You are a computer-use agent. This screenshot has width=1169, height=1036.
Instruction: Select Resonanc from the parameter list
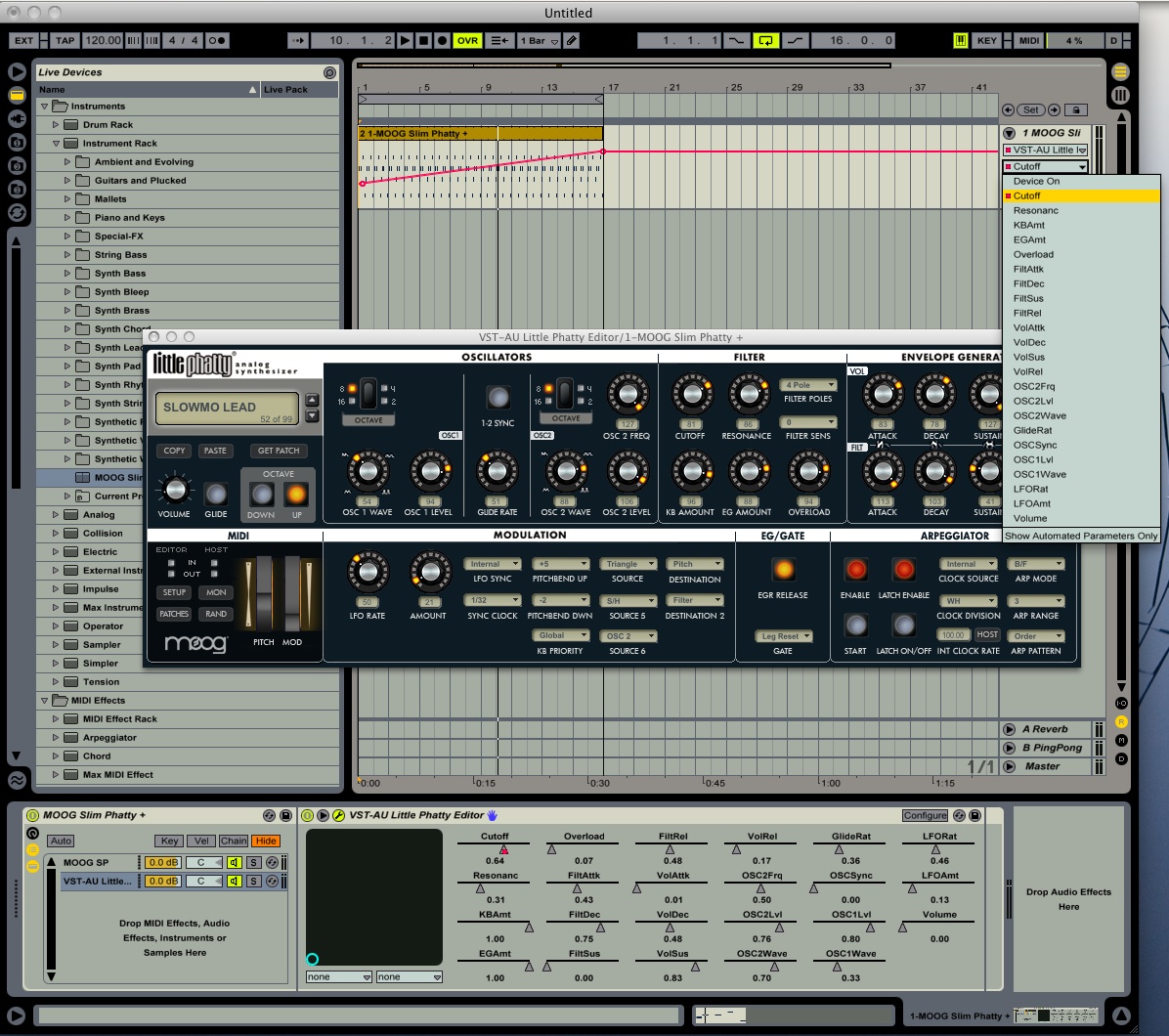pos(1035,210)
